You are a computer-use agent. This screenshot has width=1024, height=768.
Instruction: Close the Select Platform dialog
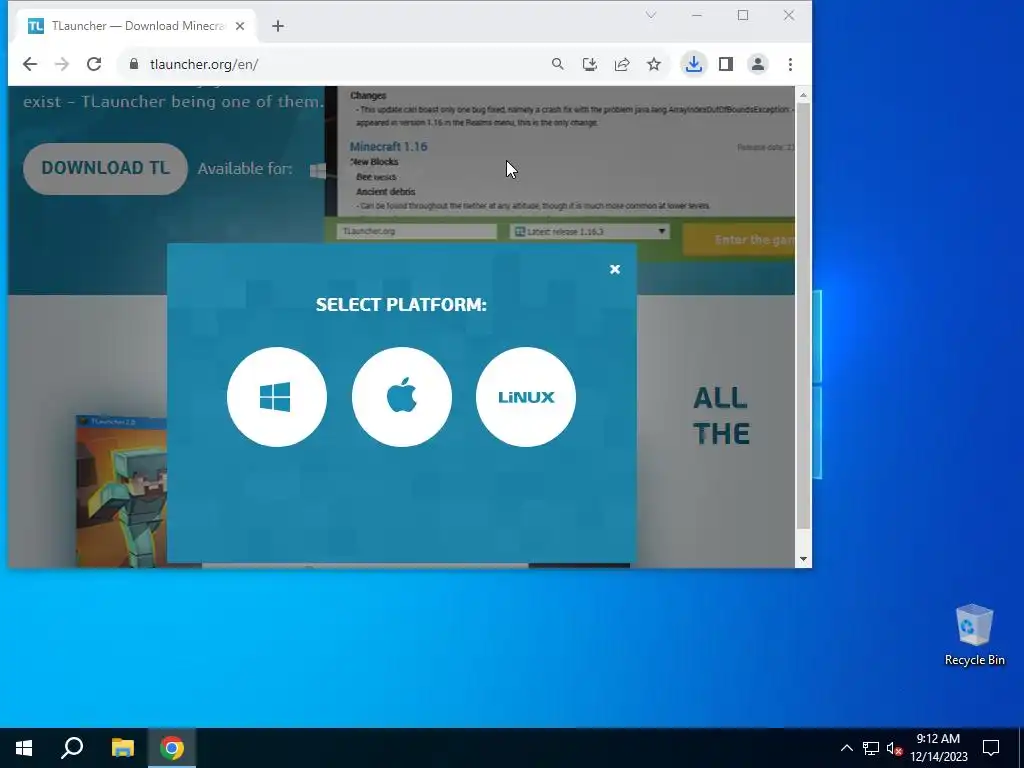tap(615, 269)
